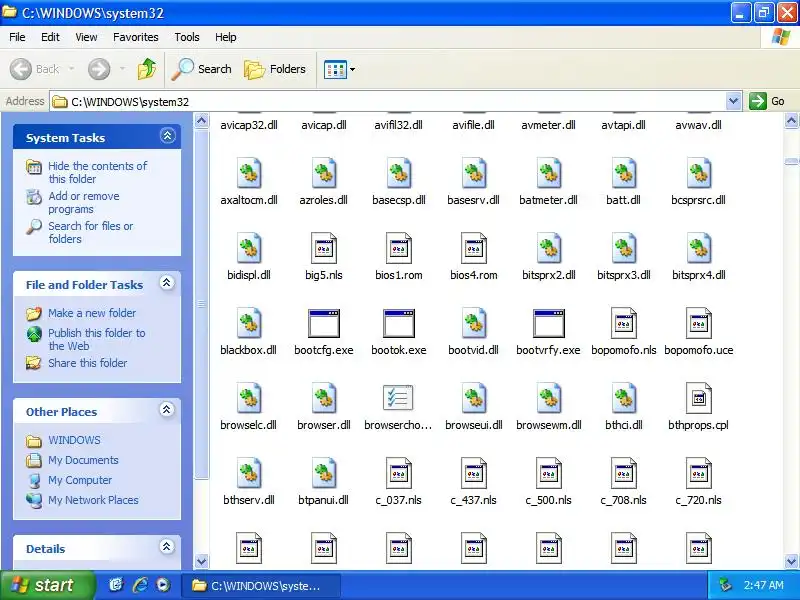Screen dimensions: 800x600
Task: Open the Views dropdown button
Action: [x=339, y=69]
